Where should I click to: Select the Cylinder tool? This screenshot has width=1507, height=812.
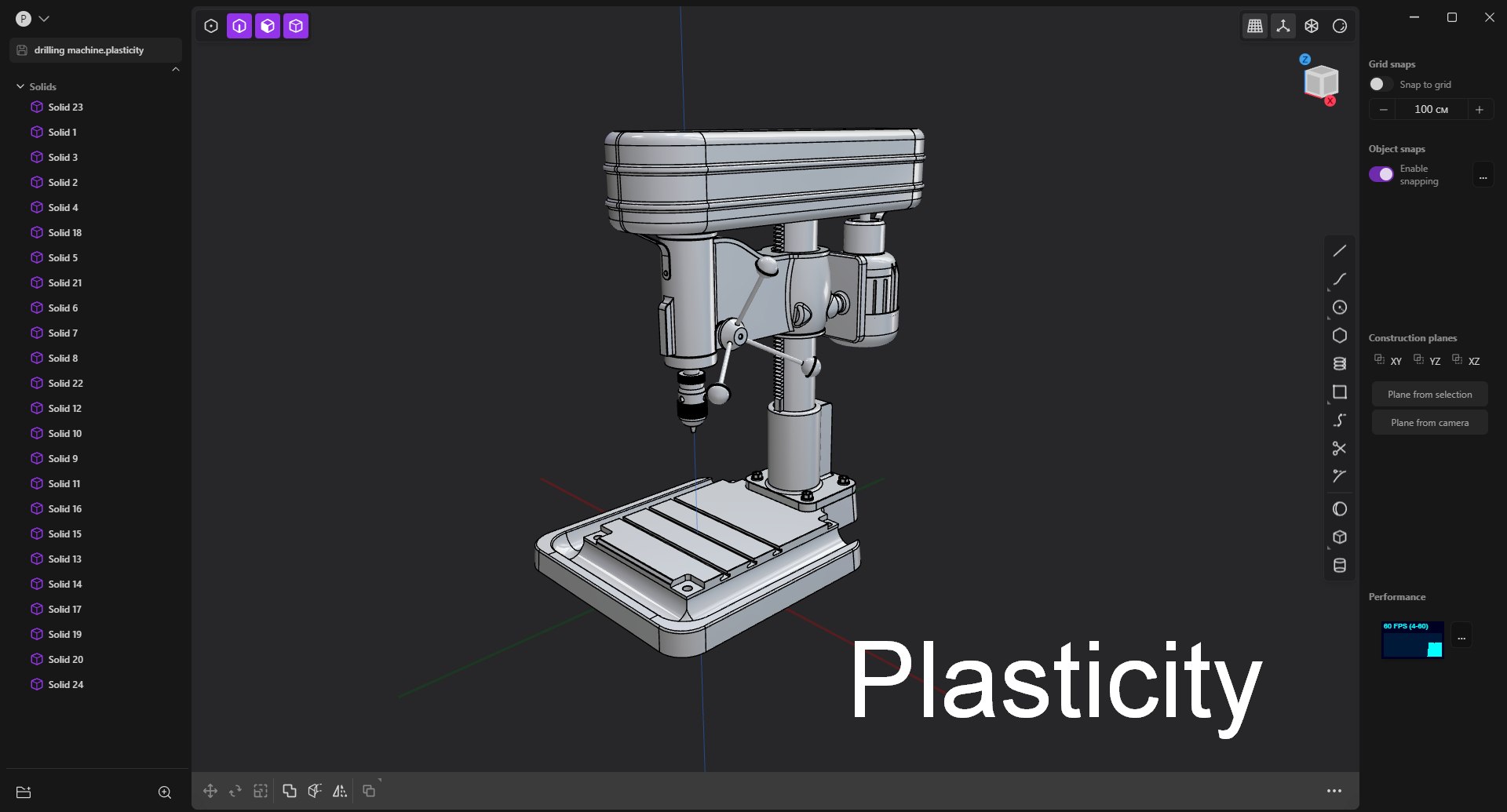point(1340,566)
